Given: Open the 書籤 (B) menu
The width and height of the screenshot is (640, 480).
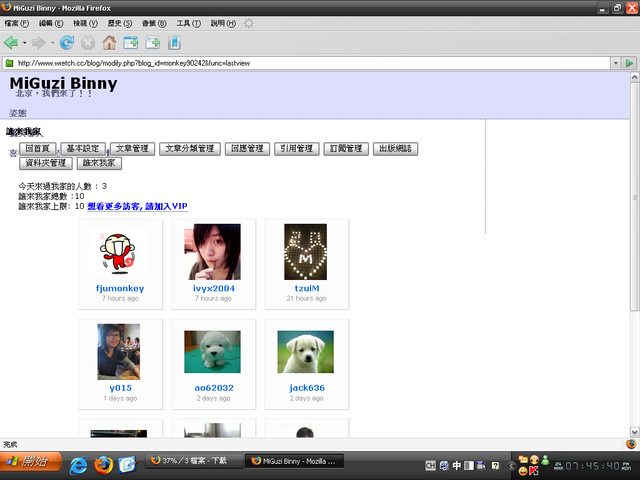Looking at the screenshot, I should click(x=154, y=23).
